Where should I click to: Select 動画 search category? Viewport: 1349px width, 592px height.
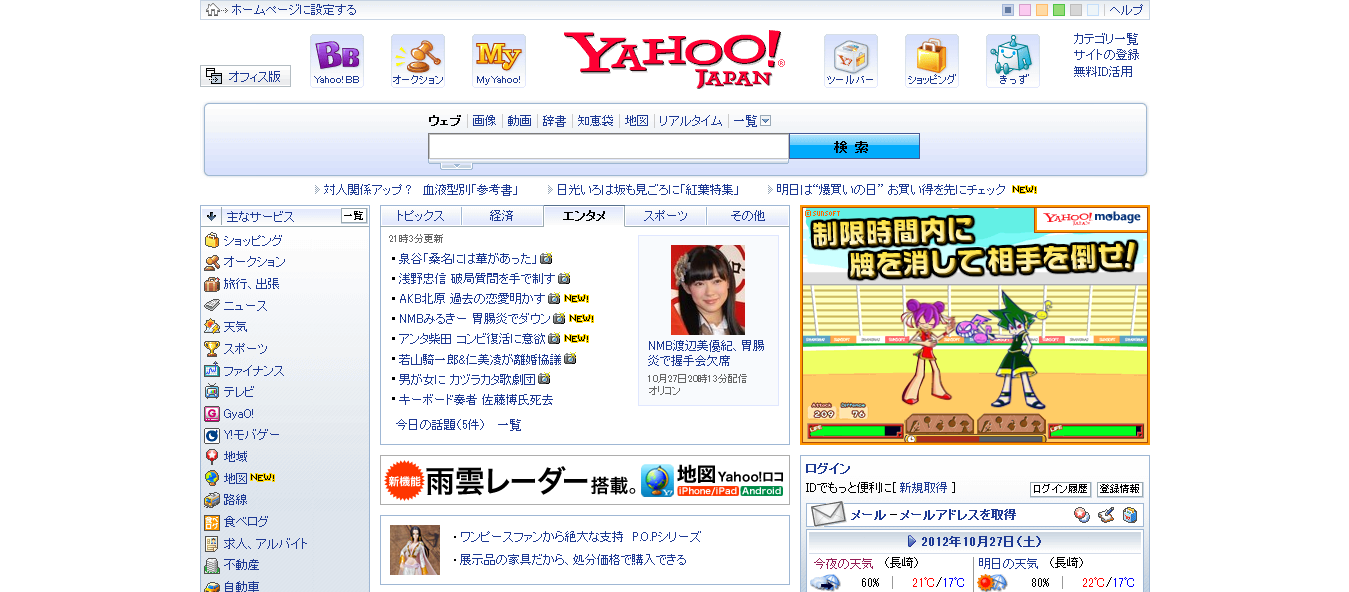tap(519, 121)
